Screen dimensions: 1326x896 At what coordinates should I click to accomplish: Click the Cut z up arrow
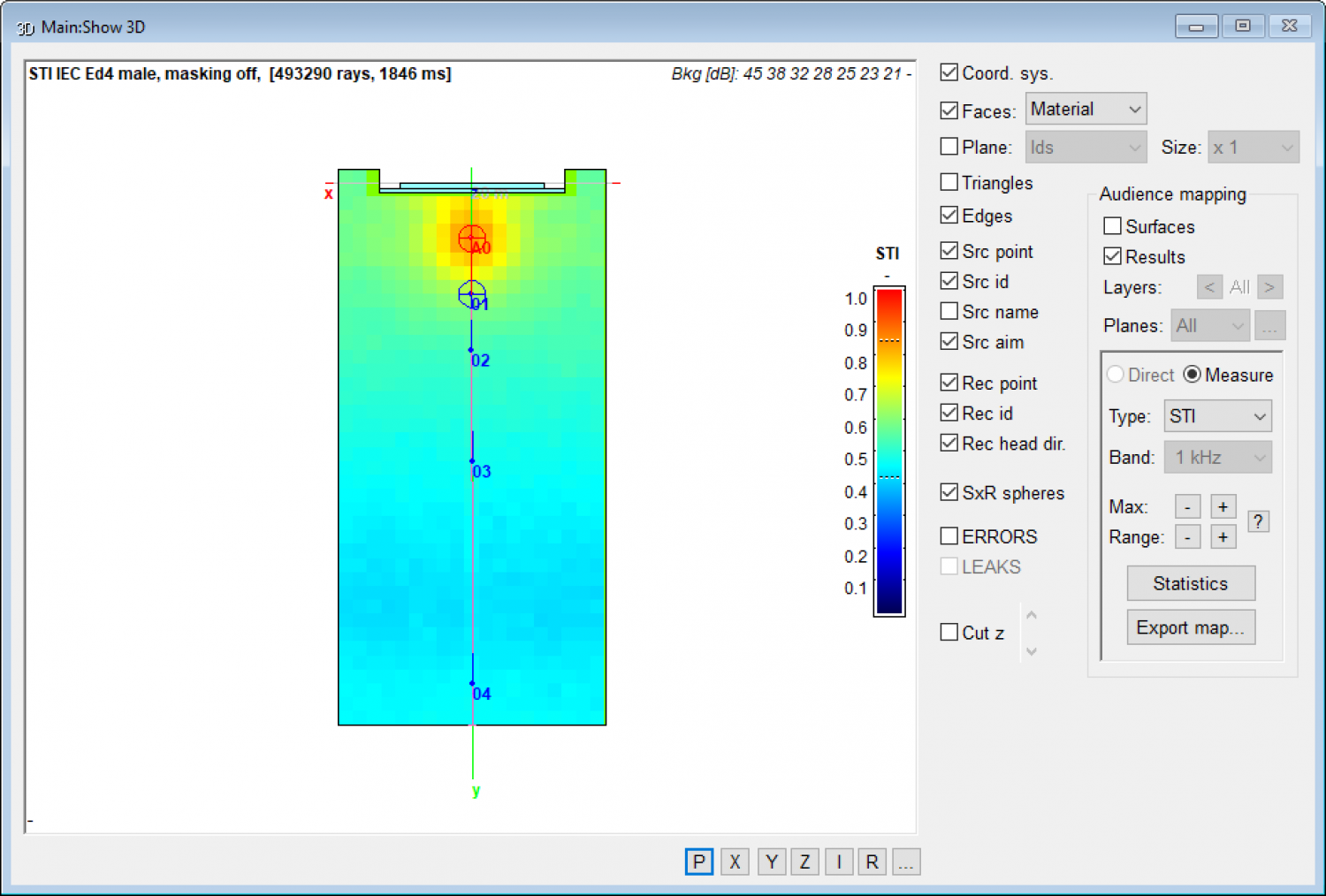point(1031,613)
